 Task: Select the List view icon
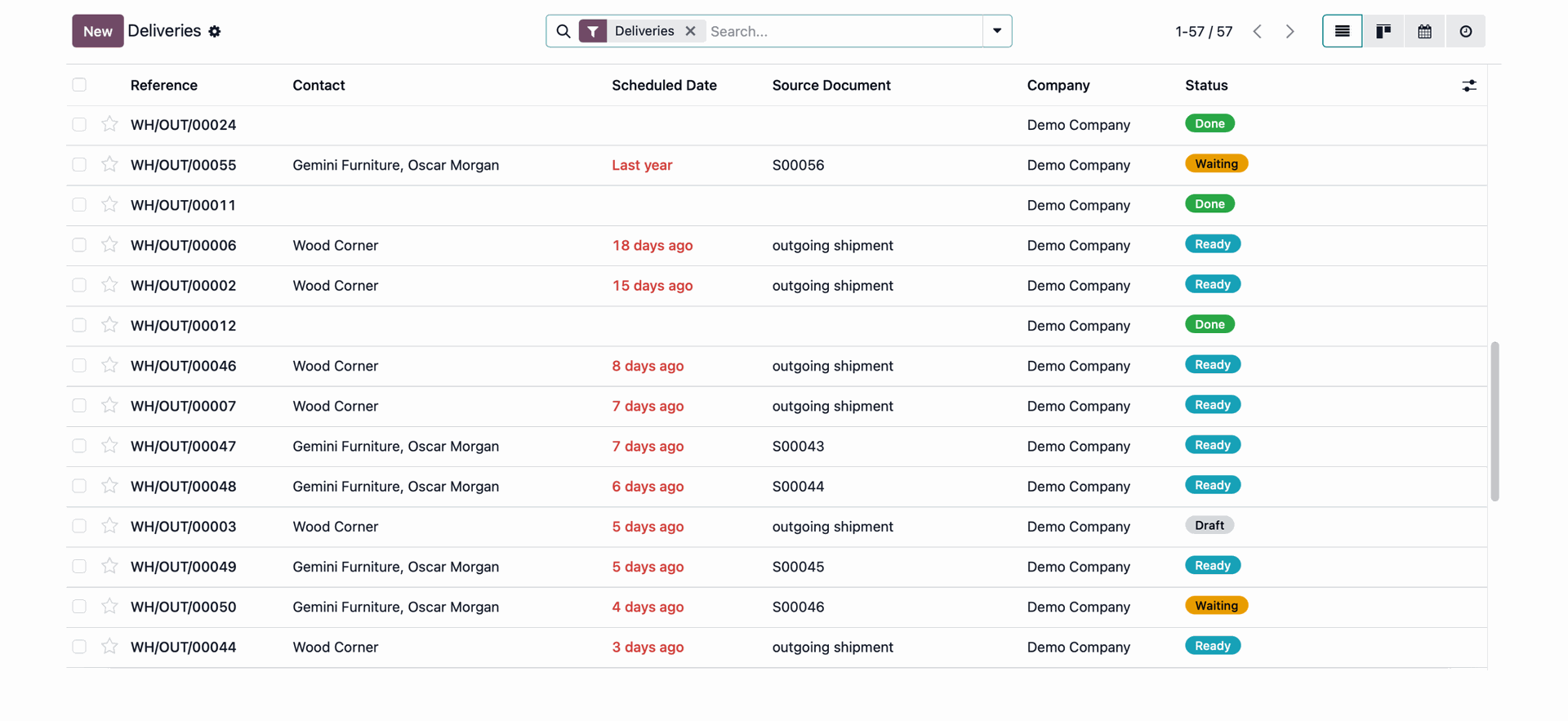point(1342,31)
